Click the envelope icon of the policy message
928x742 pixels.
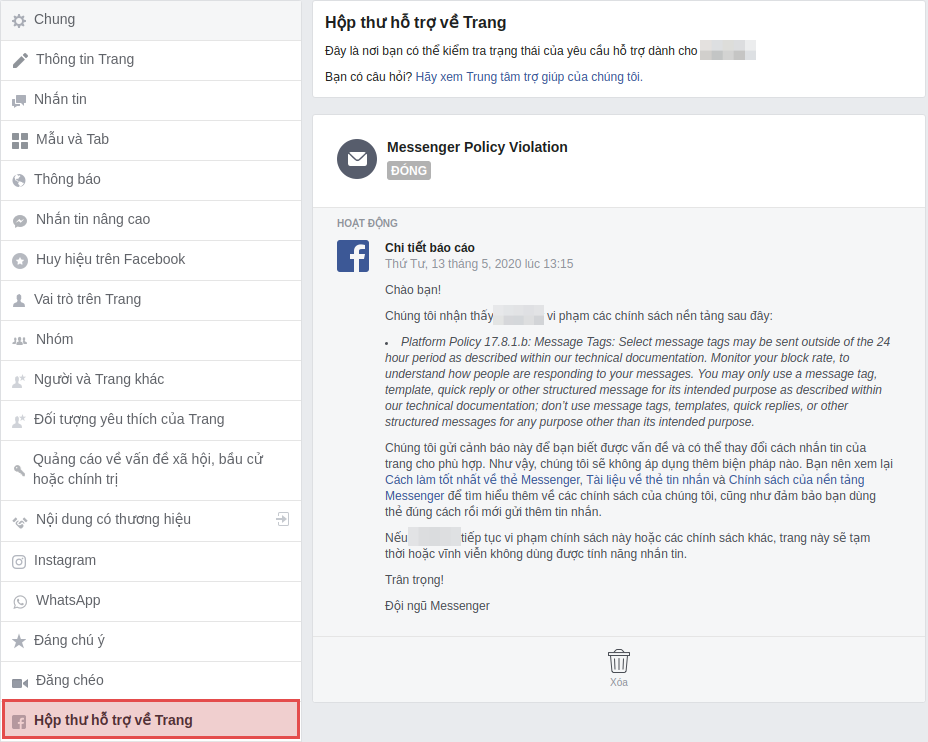357,159
